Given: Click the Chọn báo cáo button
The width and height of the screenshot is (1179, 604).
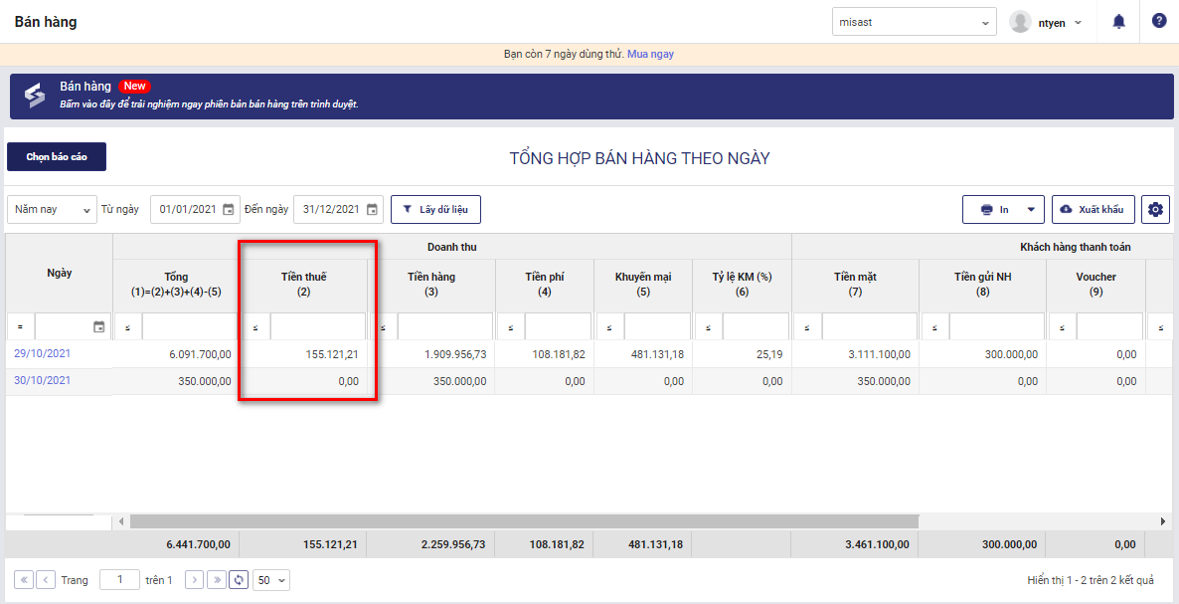Looking at the screenshot, I should (x=56, y=157).
